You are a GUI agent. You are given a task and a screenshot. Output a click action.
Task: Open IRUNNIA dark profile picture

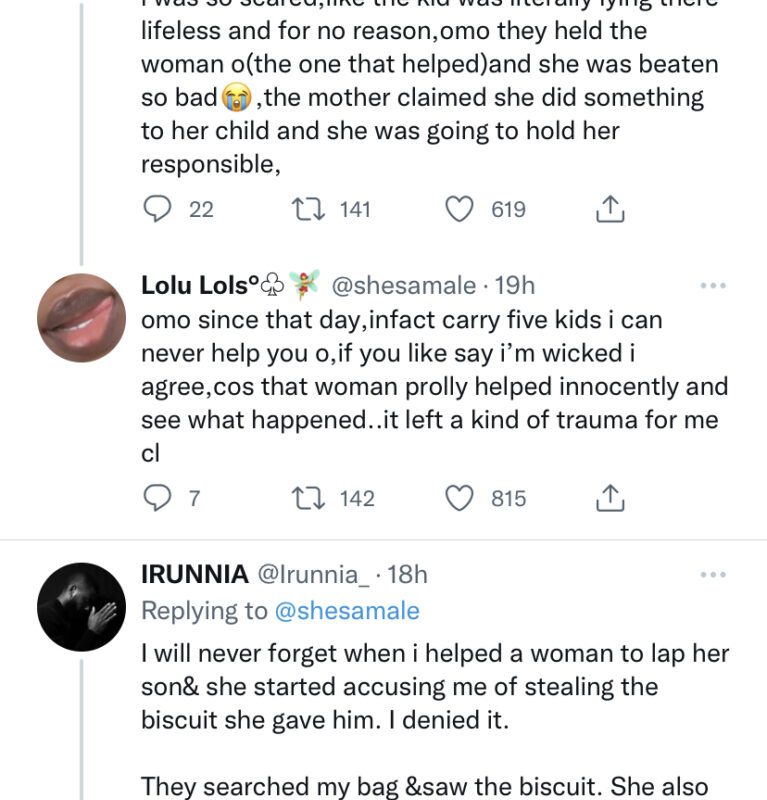82,606
